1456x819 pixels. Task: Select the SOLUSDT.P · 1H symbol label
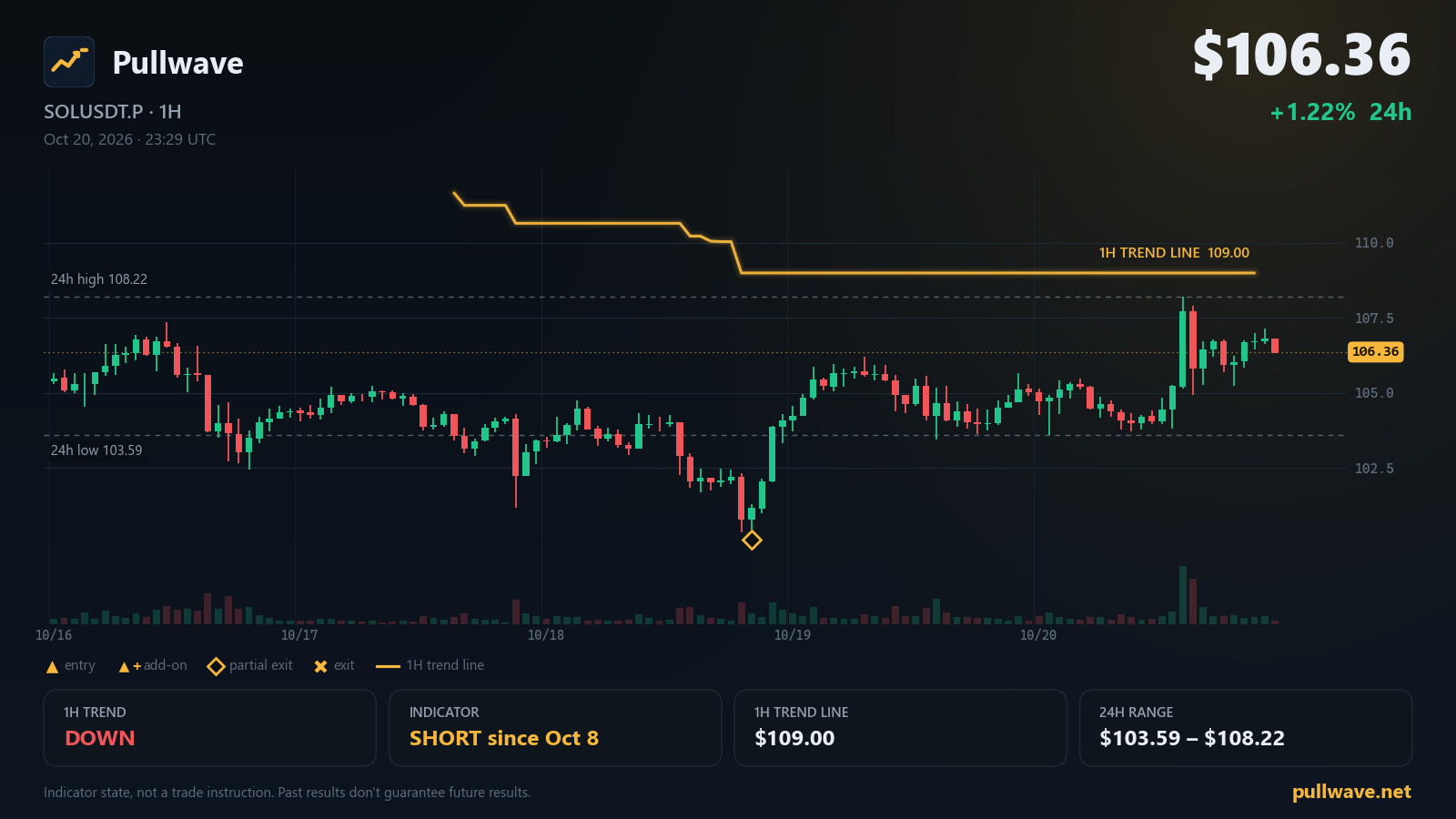point(113,112)
